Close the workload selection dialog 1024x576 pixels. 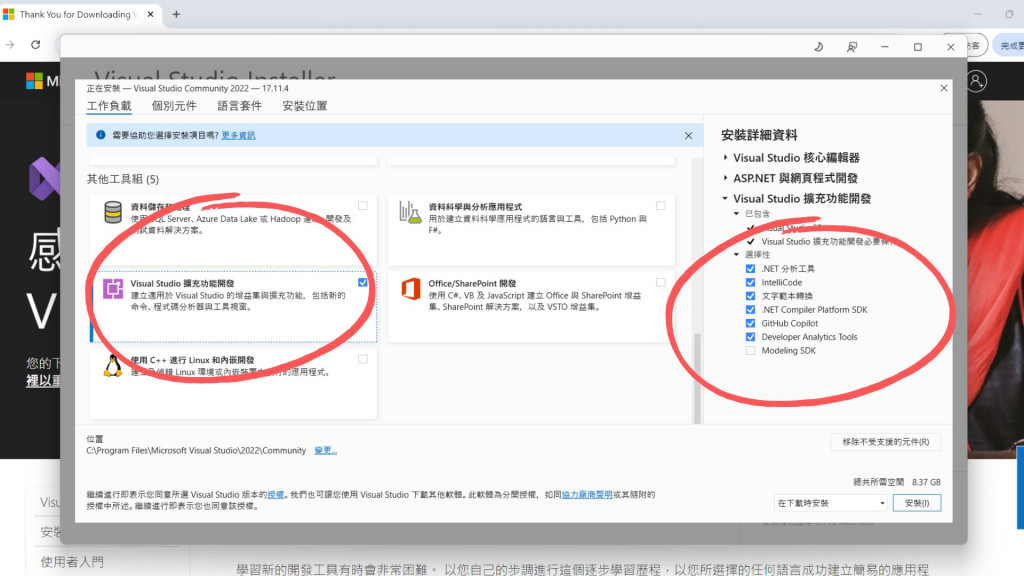pyautogui.click(x=944, y=88)
